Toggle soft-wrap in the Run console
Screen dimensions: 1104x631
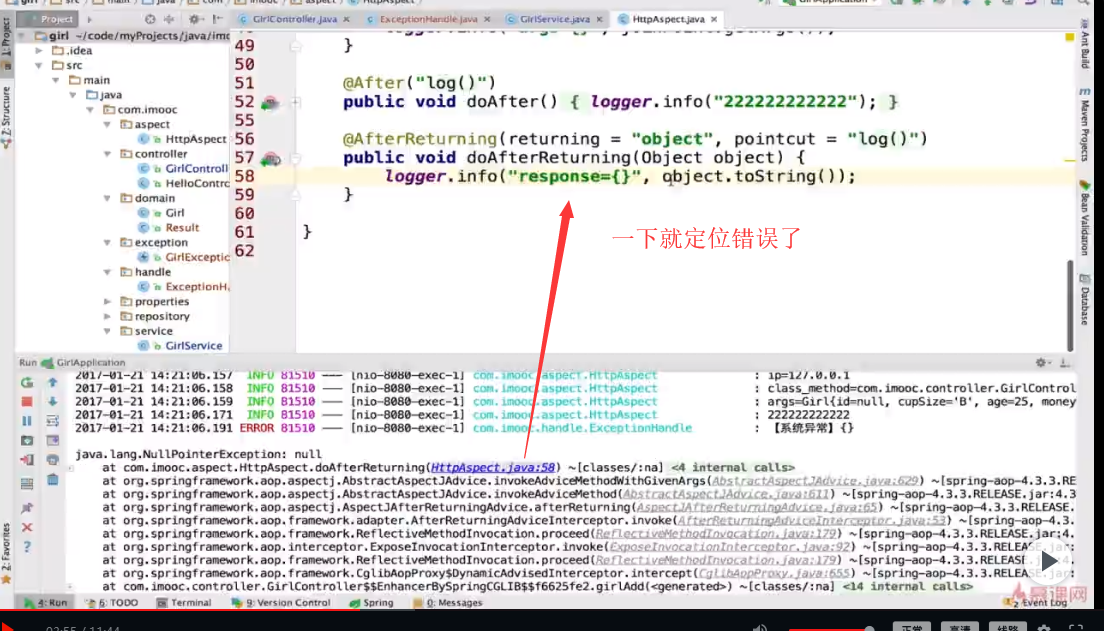(x=53, y=421)
